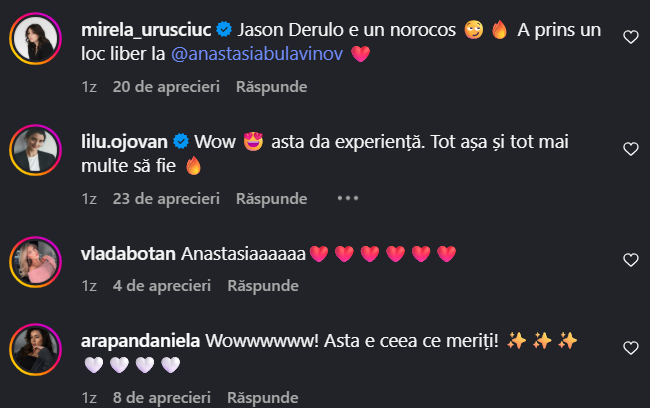Click username vladabotan
This screenshot has width=650, height=408.
pyautogui.click(x=128, y=254)
